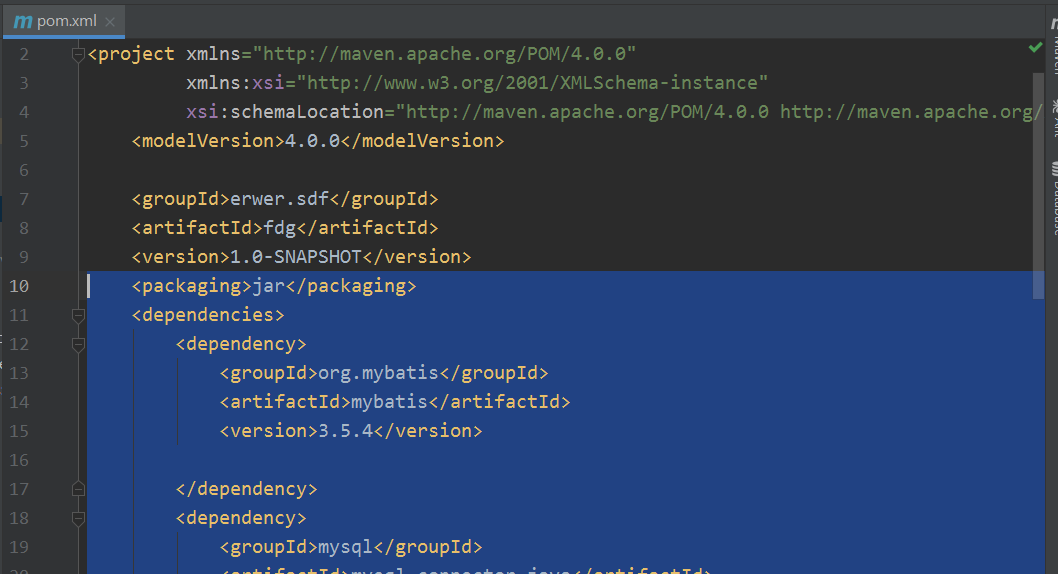Click line number 15 in gutter

tap(19, 431)
